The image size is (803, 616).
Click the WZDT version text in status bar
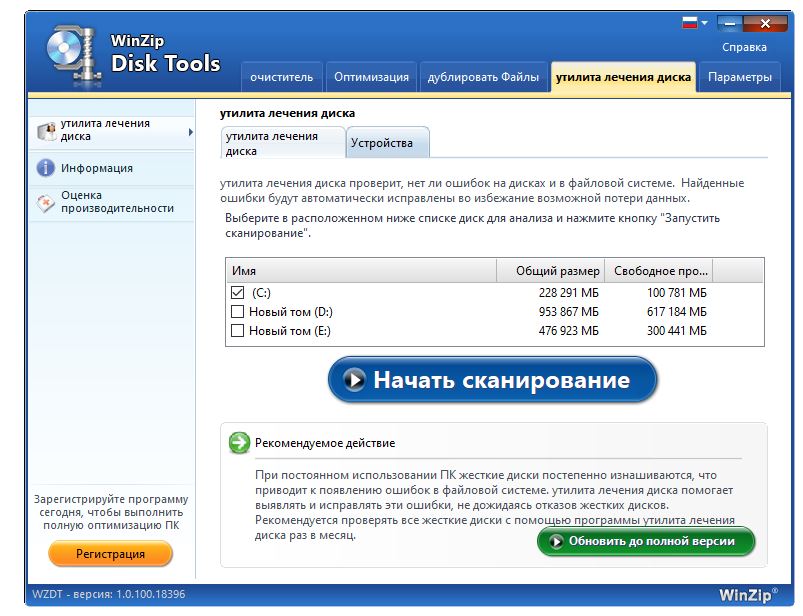[x=109, y=594]
